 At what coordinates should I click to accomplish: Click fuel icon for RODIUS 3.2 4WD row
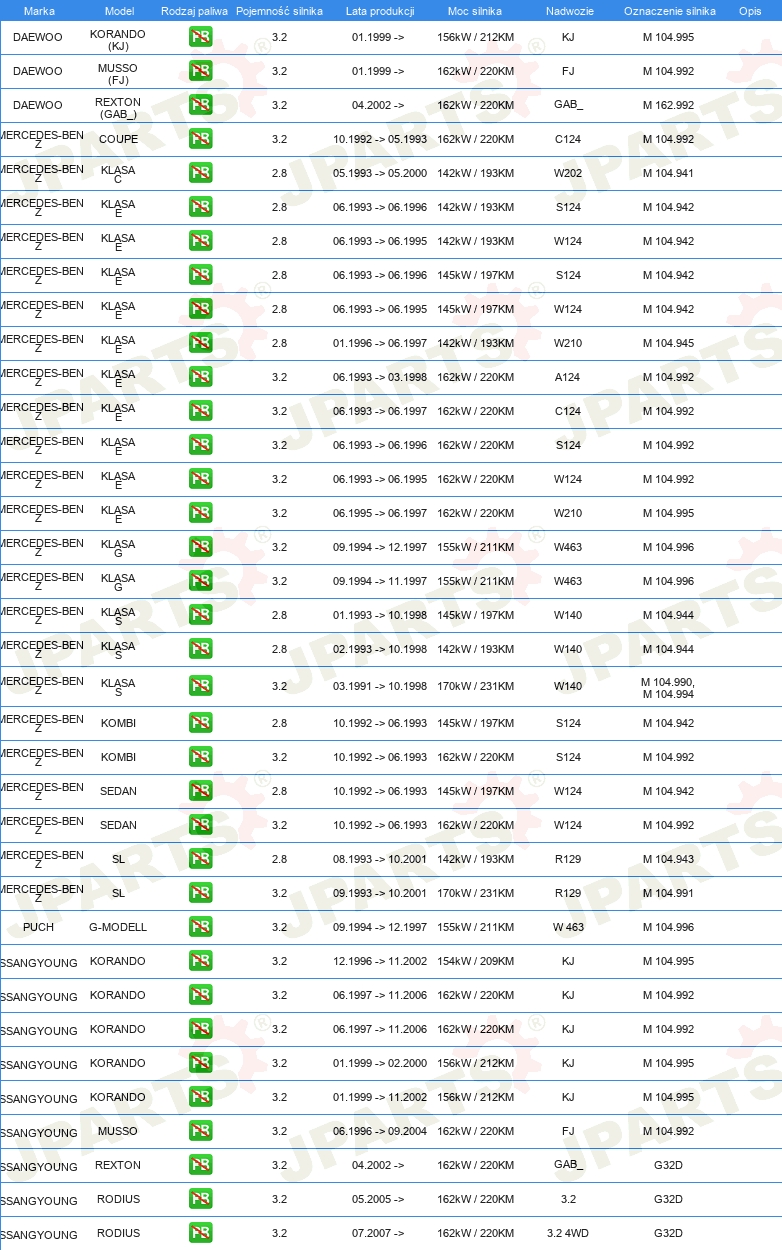pos(200,1234)
